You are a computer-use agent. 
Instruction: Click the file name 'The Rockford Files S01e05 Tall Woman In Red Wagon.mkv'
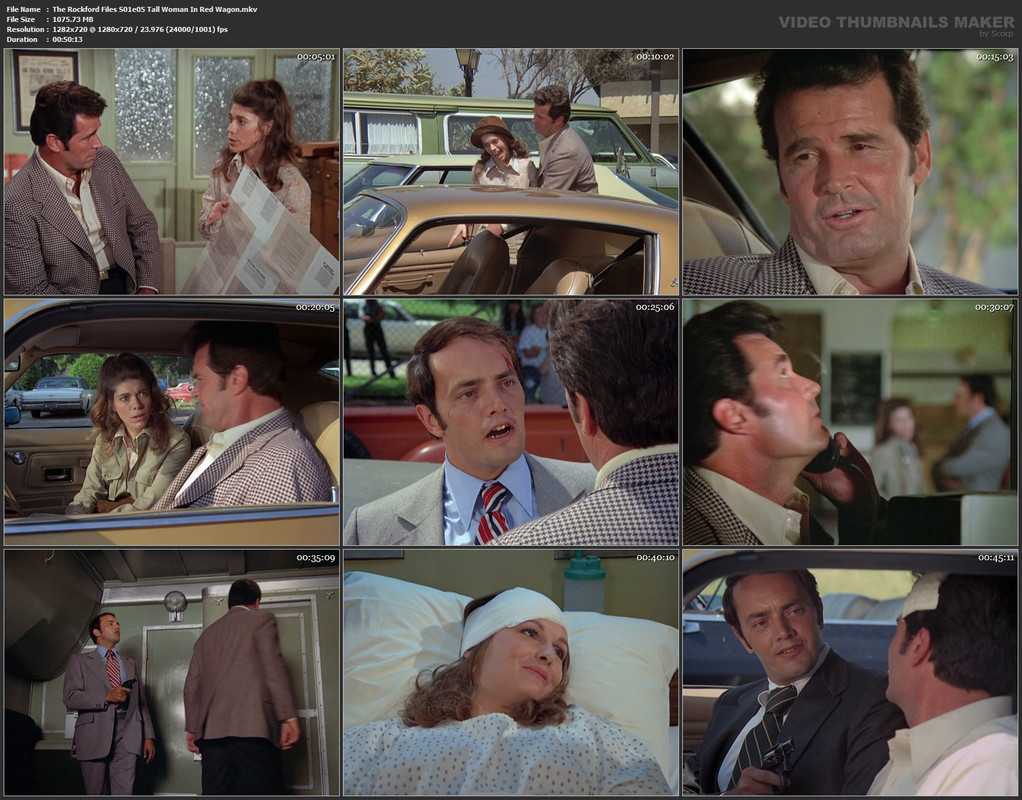click(154, 9)
